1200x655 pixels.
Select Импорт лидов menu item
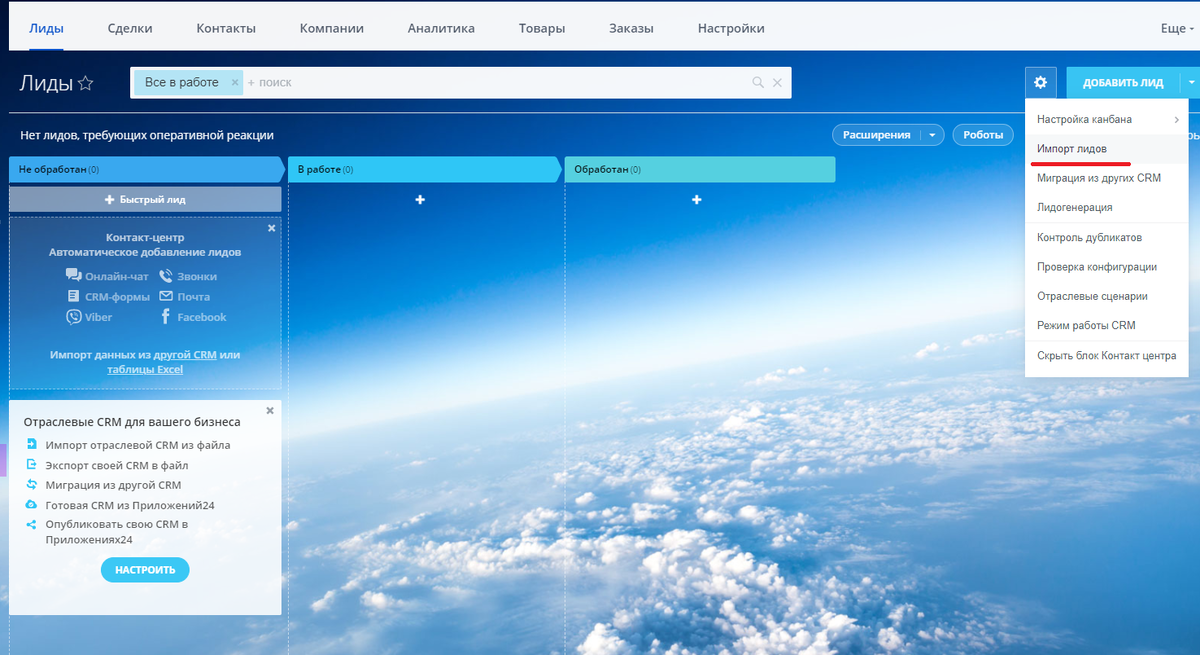[1106, 148]
